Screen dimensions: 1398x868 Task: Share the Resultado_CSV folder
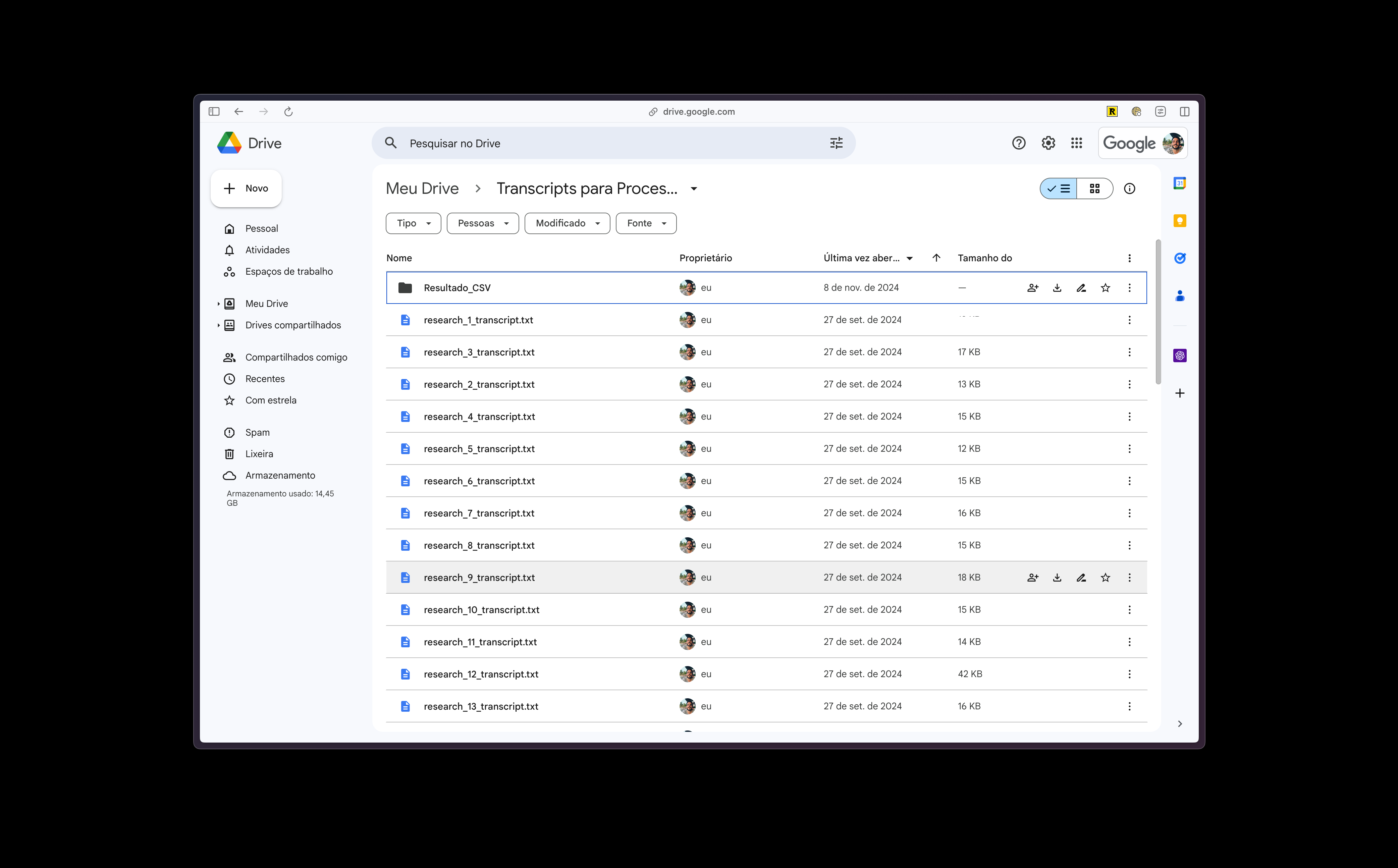click(x=1032, y=288)
